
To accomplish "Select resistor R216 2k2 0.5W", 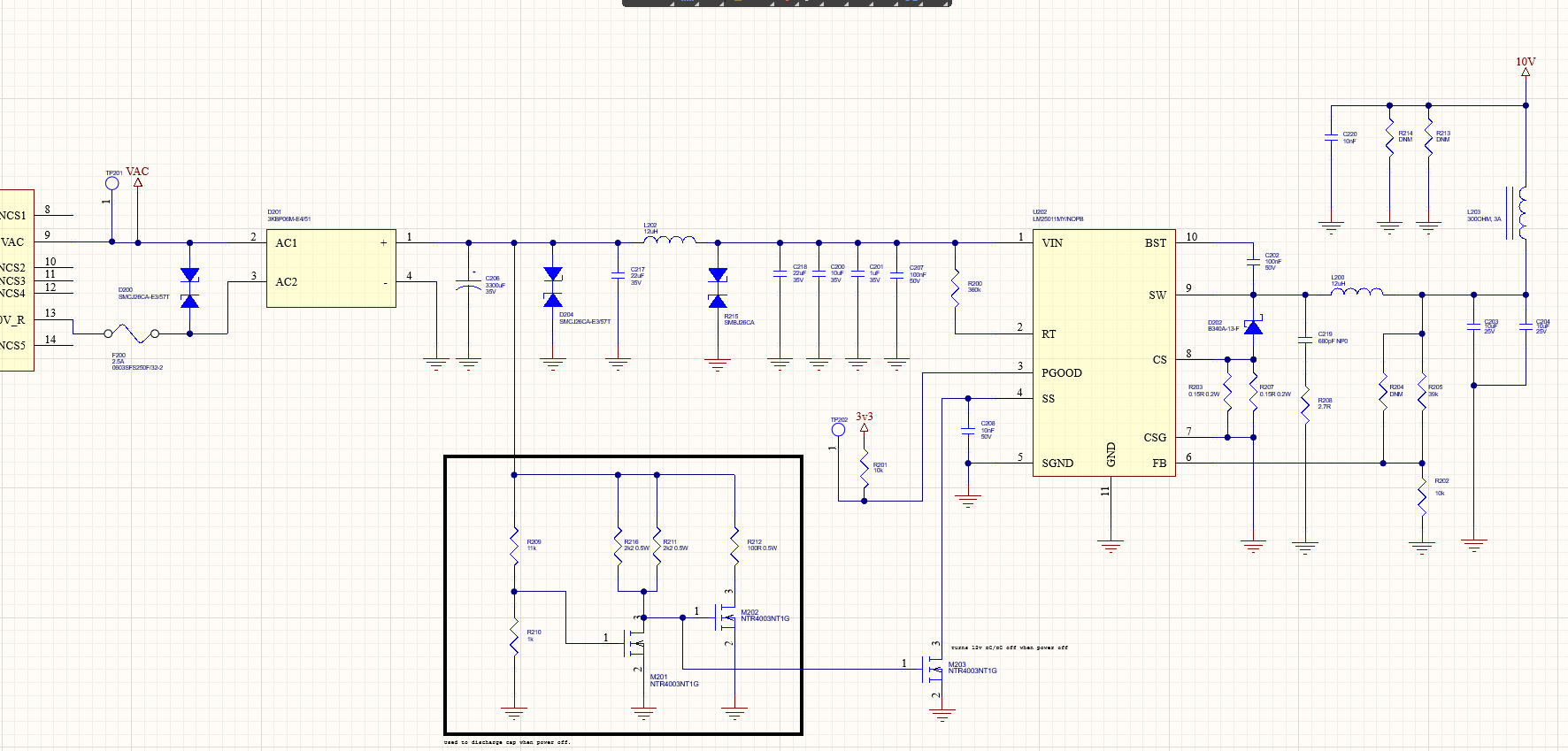I will (618, 547).
